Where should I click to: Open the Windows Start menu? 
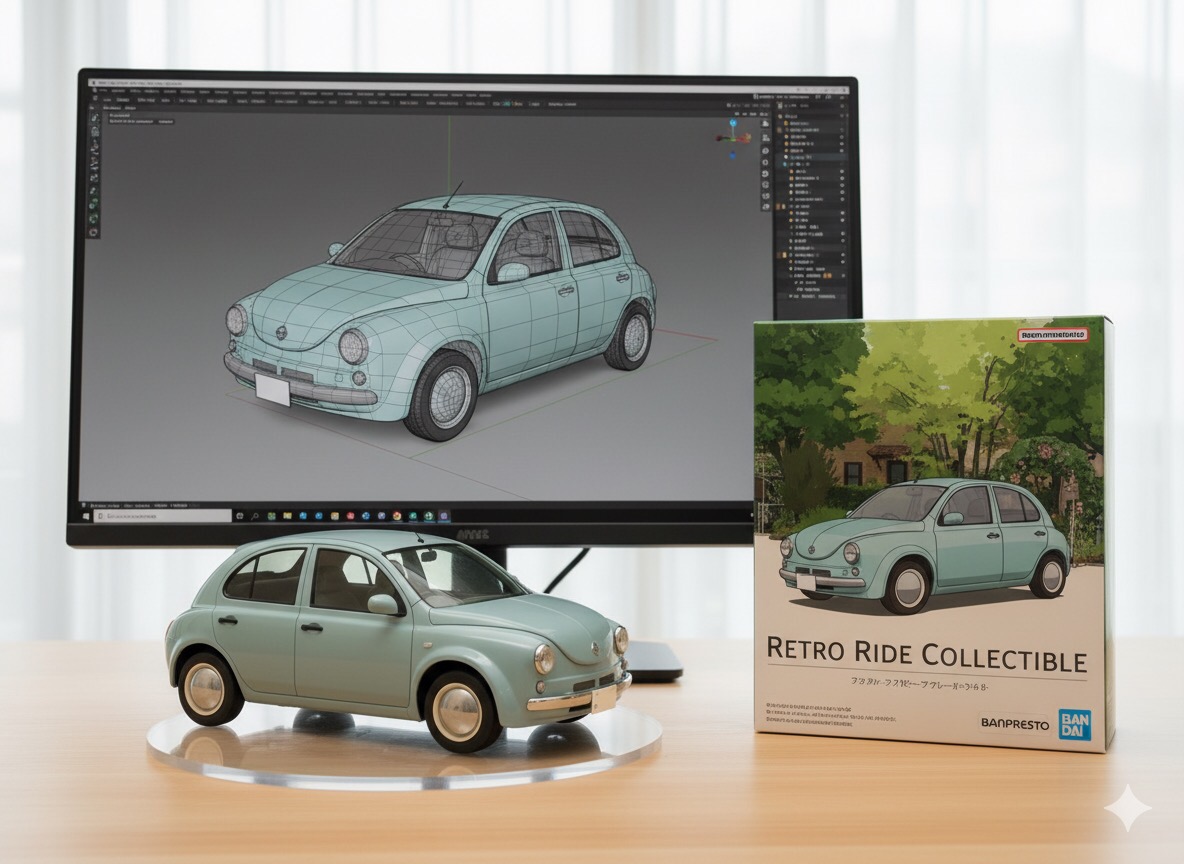pyautogui.click(x=86, y=516)
